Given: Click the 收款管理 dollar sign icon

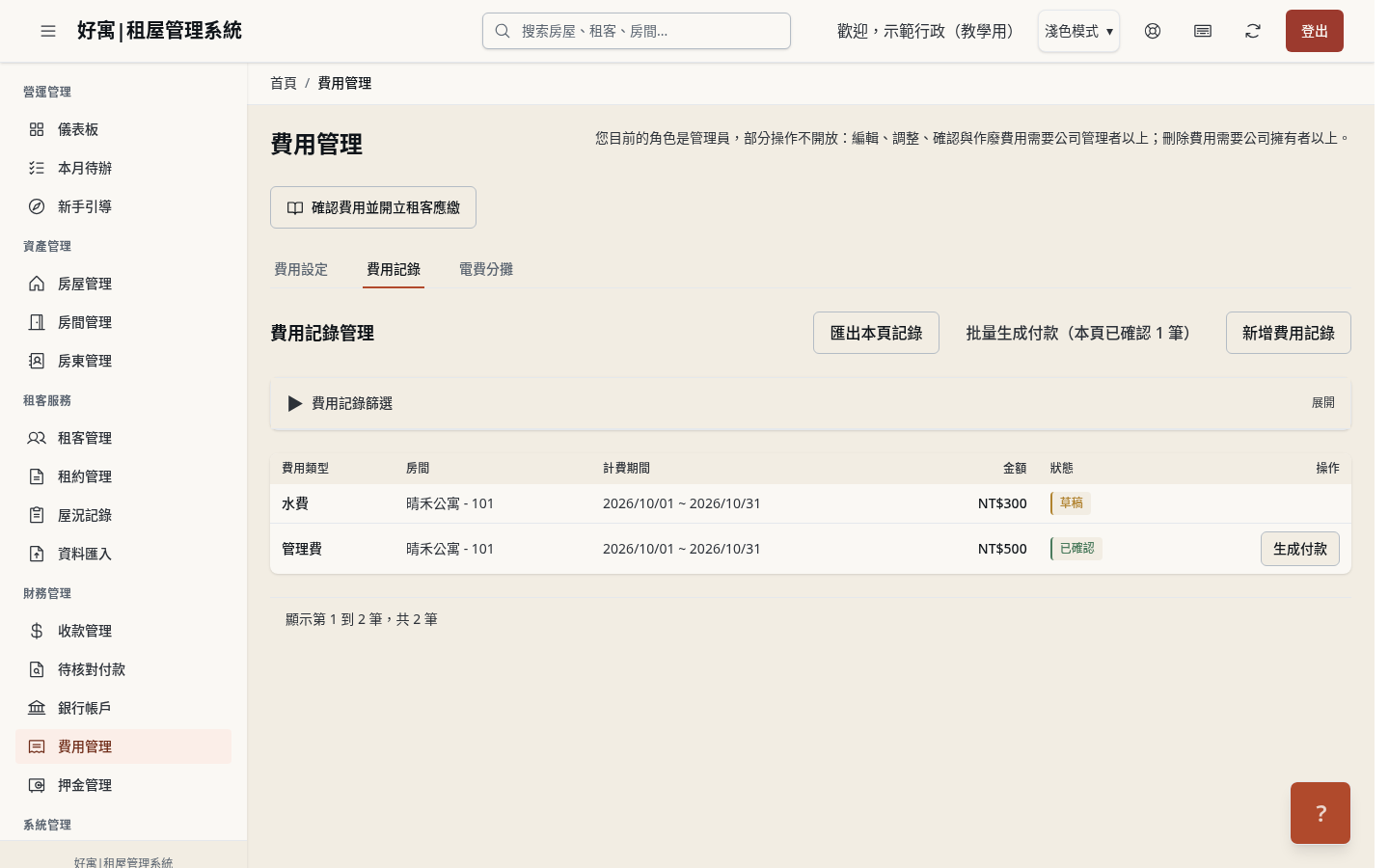Looking at the screenshot, I should [37, 631].
